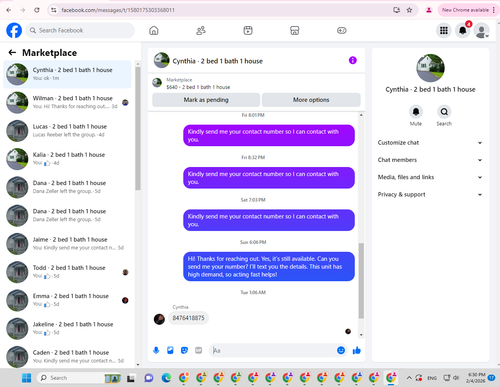Go to the Home feed icon
Image resolution: width=500 pixels, height=387 pixels.
154,31
